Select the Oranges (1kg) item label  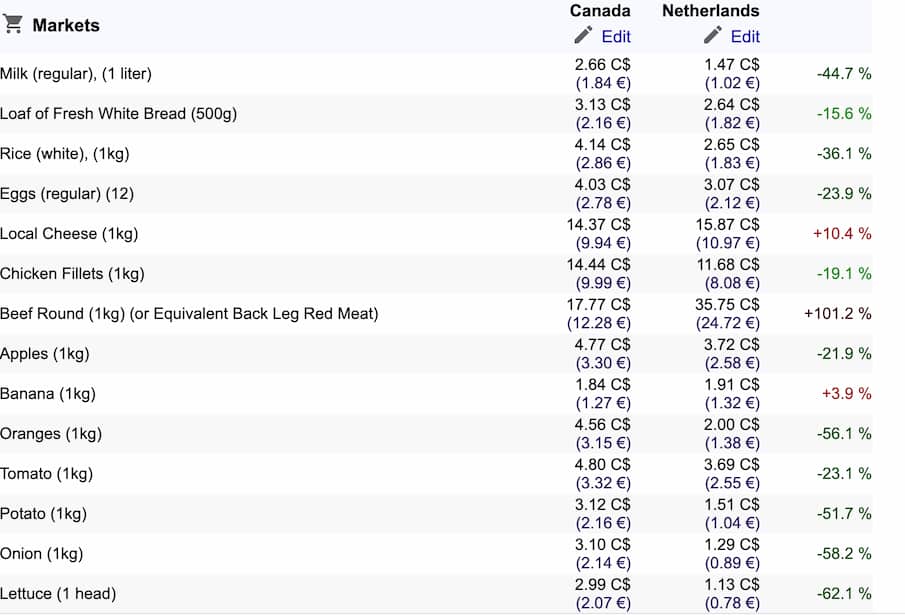pos(51,434)
